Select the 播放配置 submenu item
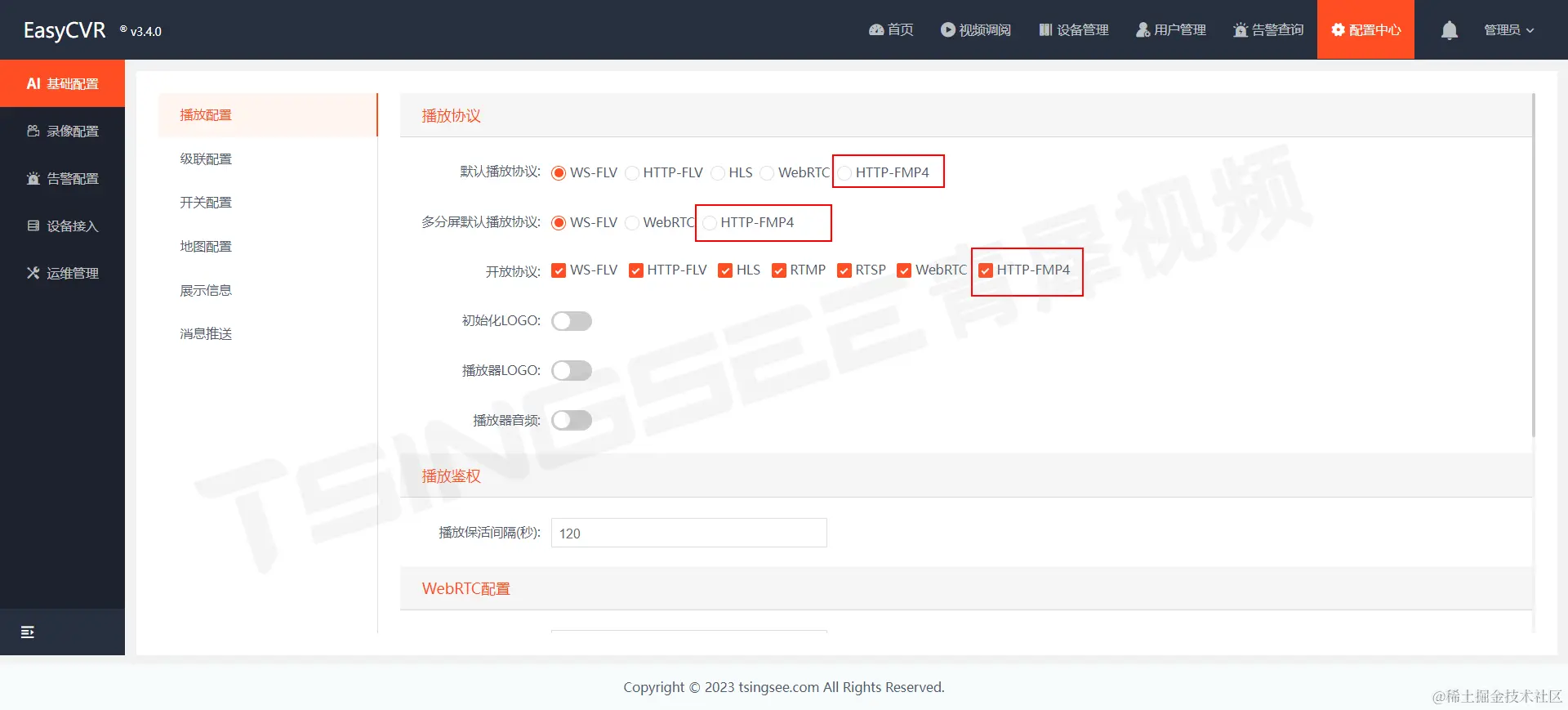 point(268,115)
